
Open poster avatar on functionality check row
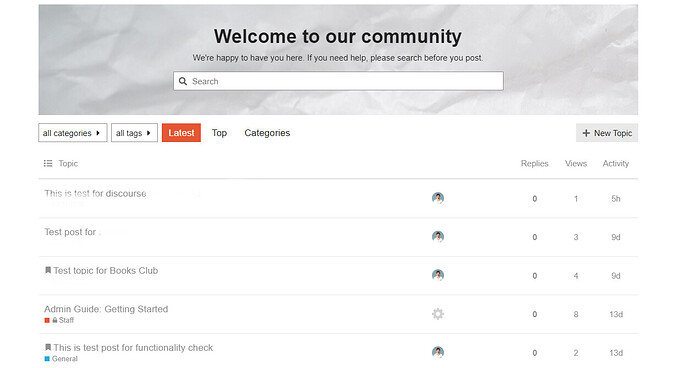click(x=438, y=352)
